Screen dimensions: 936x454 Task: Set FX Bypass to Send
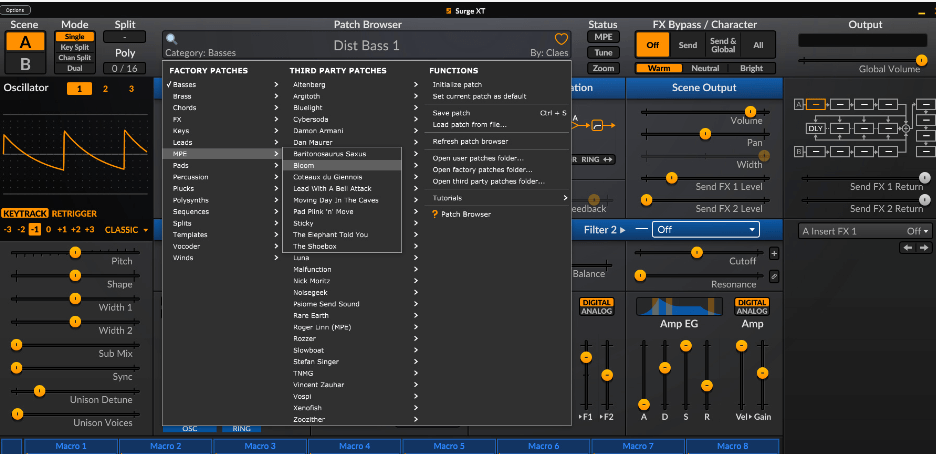tap(688, 45)
